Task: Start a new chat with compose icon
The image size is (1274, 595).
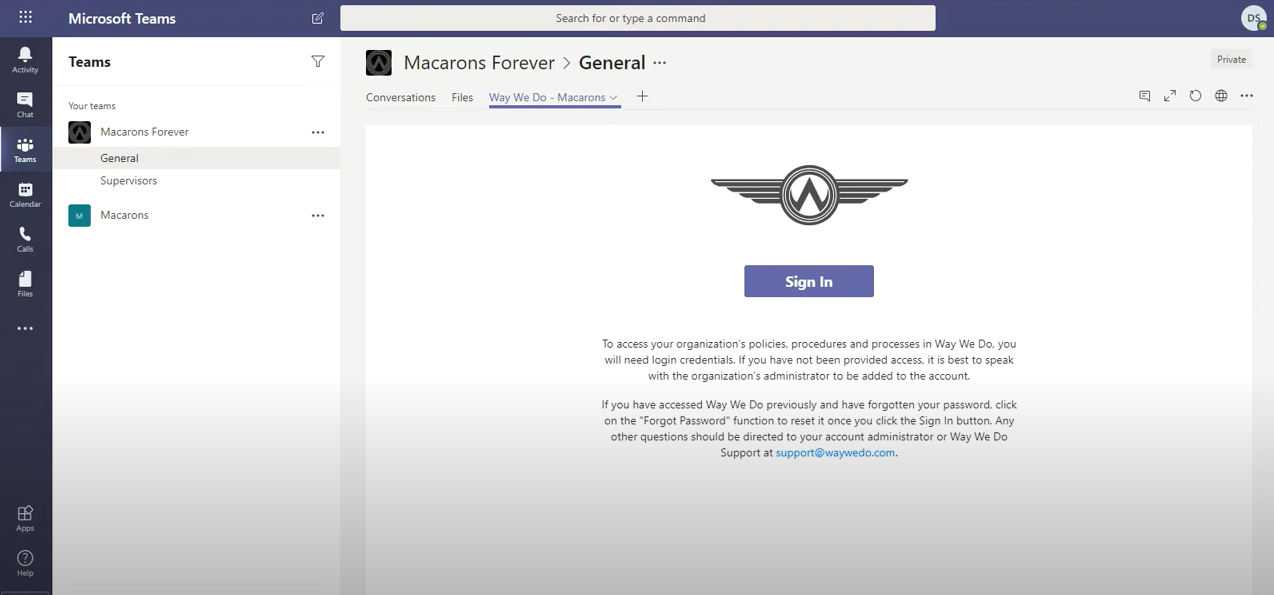Action: tap(318, 18)
